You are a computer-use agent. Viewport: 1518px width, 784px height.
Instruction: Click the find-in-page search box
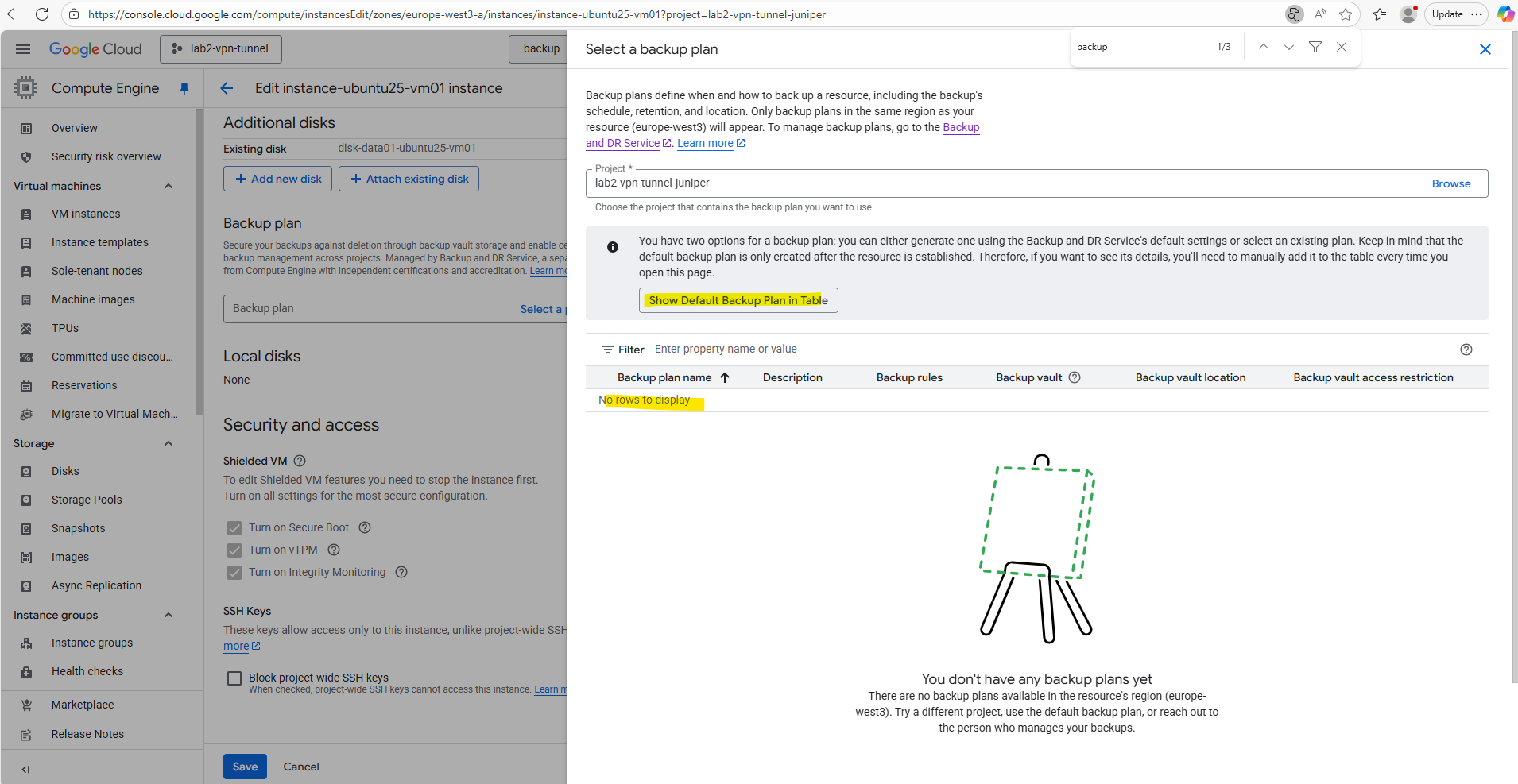(1140, 47)
